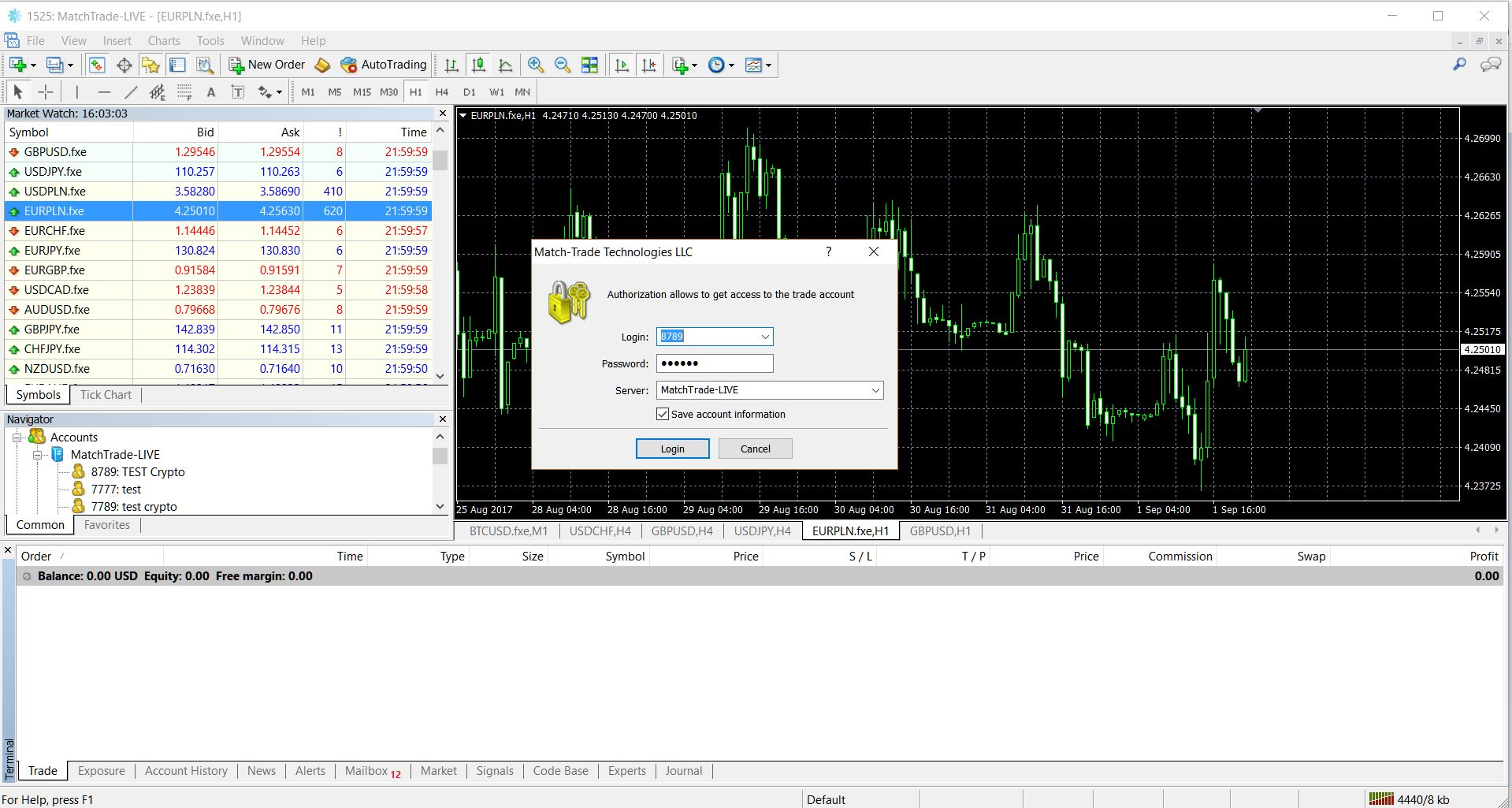Select Fibonacci retracement tool
The width and height of the screenshot is (1512, 808).
[184, 91]
